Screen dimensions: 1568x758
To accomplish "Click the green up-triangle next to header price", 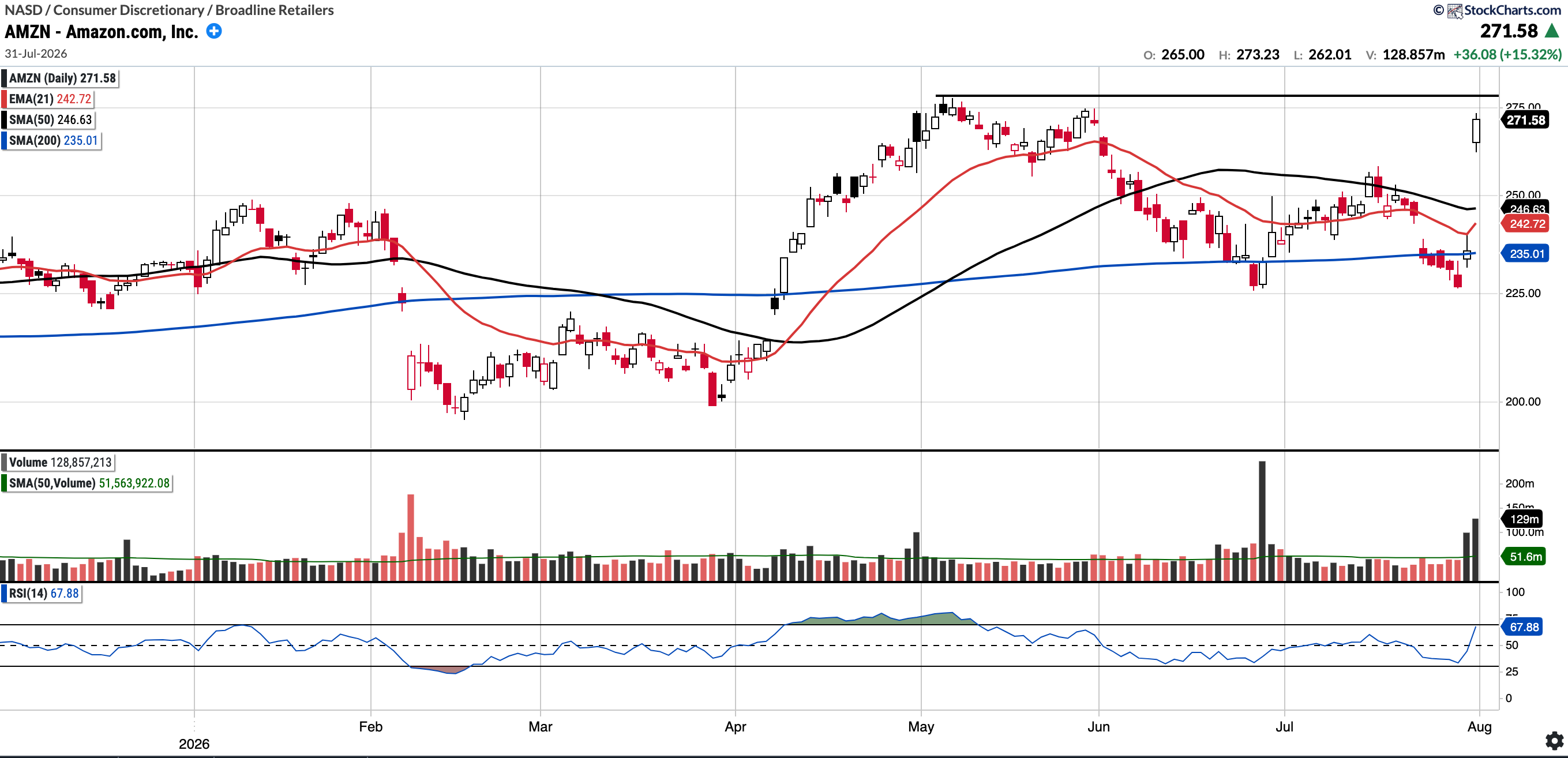I will coord(1552,31).
